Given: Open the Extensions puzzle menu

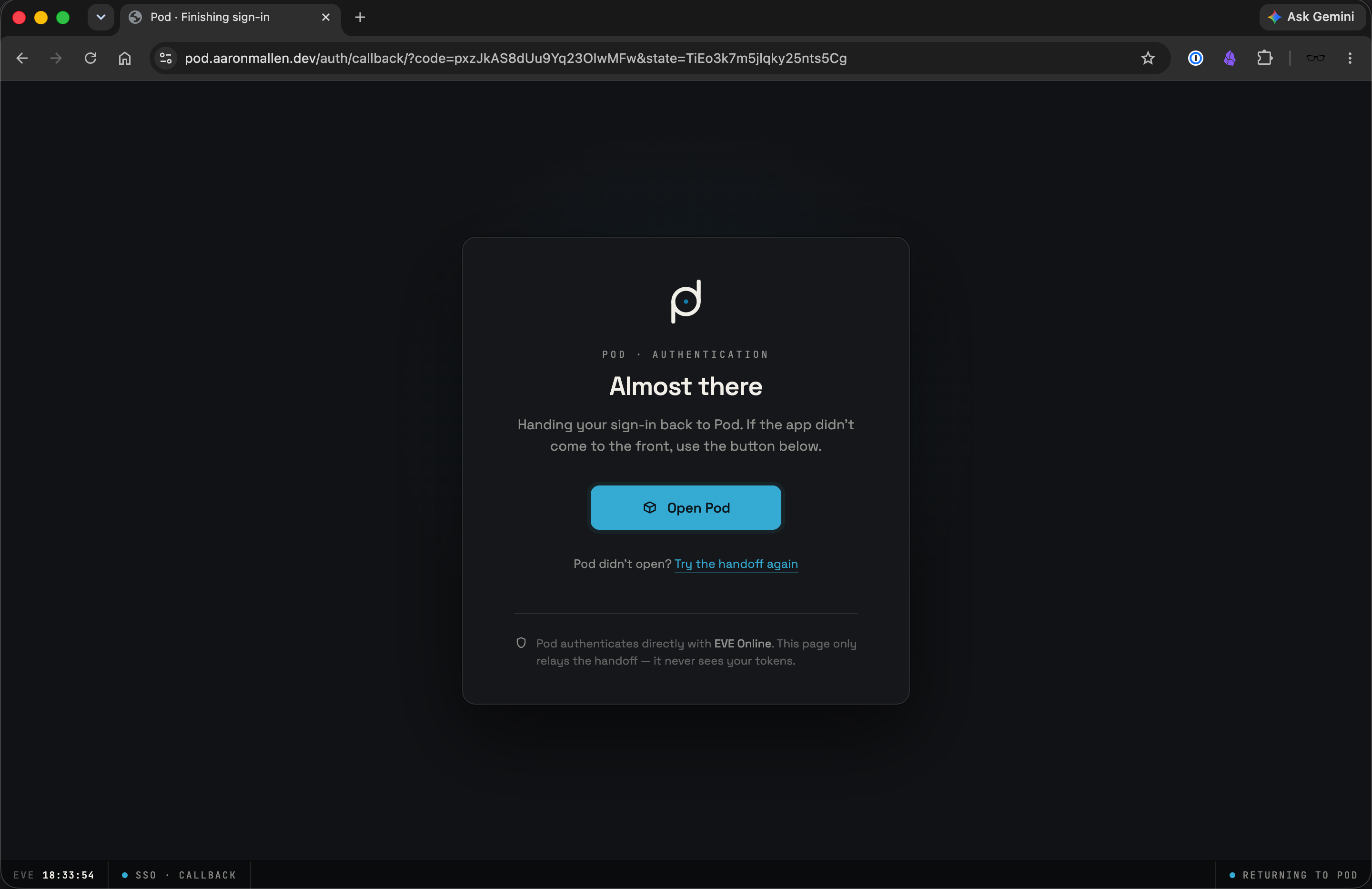Looking at the screenshot, I should [x=1264, y=58].
